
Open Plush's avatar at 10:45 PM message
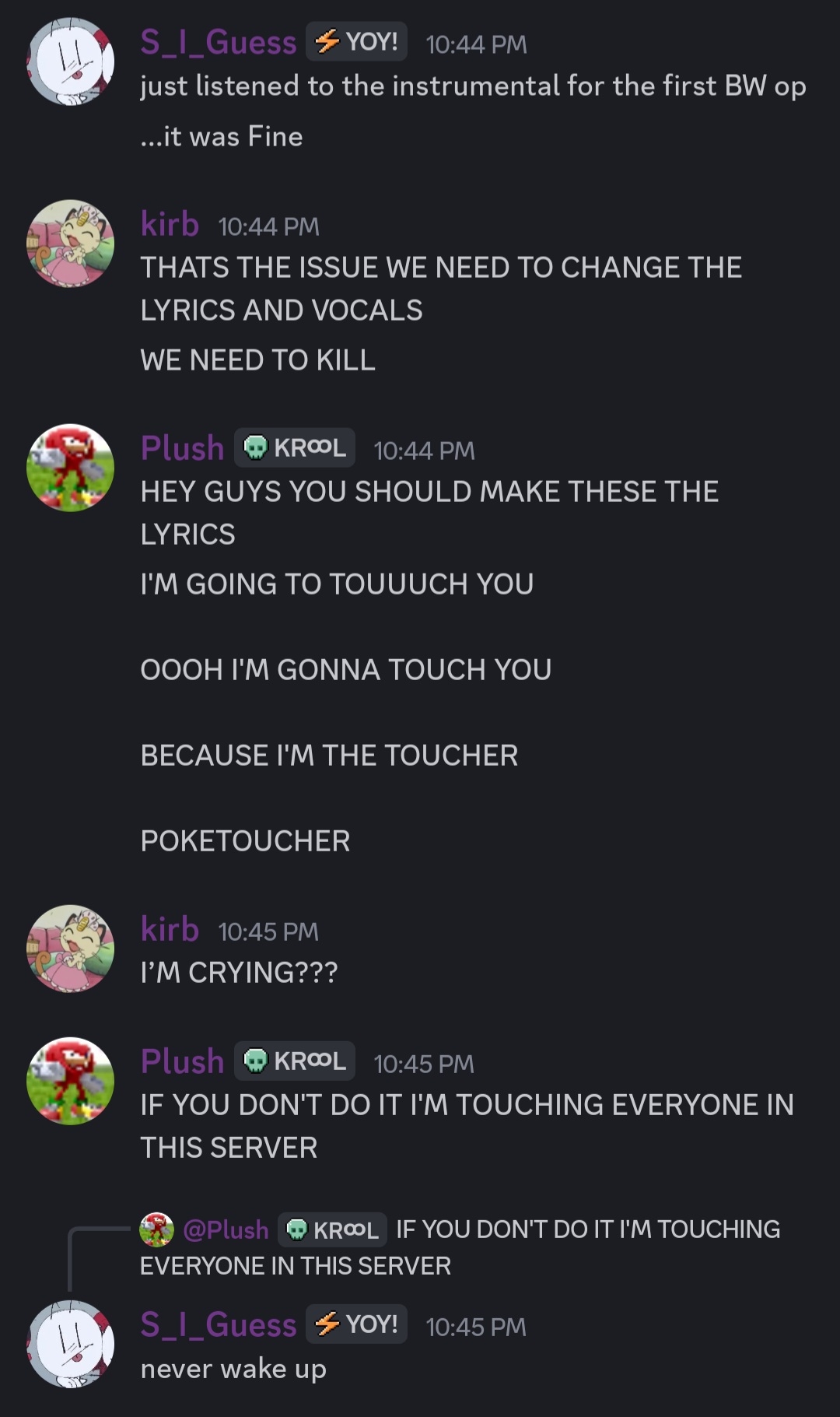(71, 1081)
